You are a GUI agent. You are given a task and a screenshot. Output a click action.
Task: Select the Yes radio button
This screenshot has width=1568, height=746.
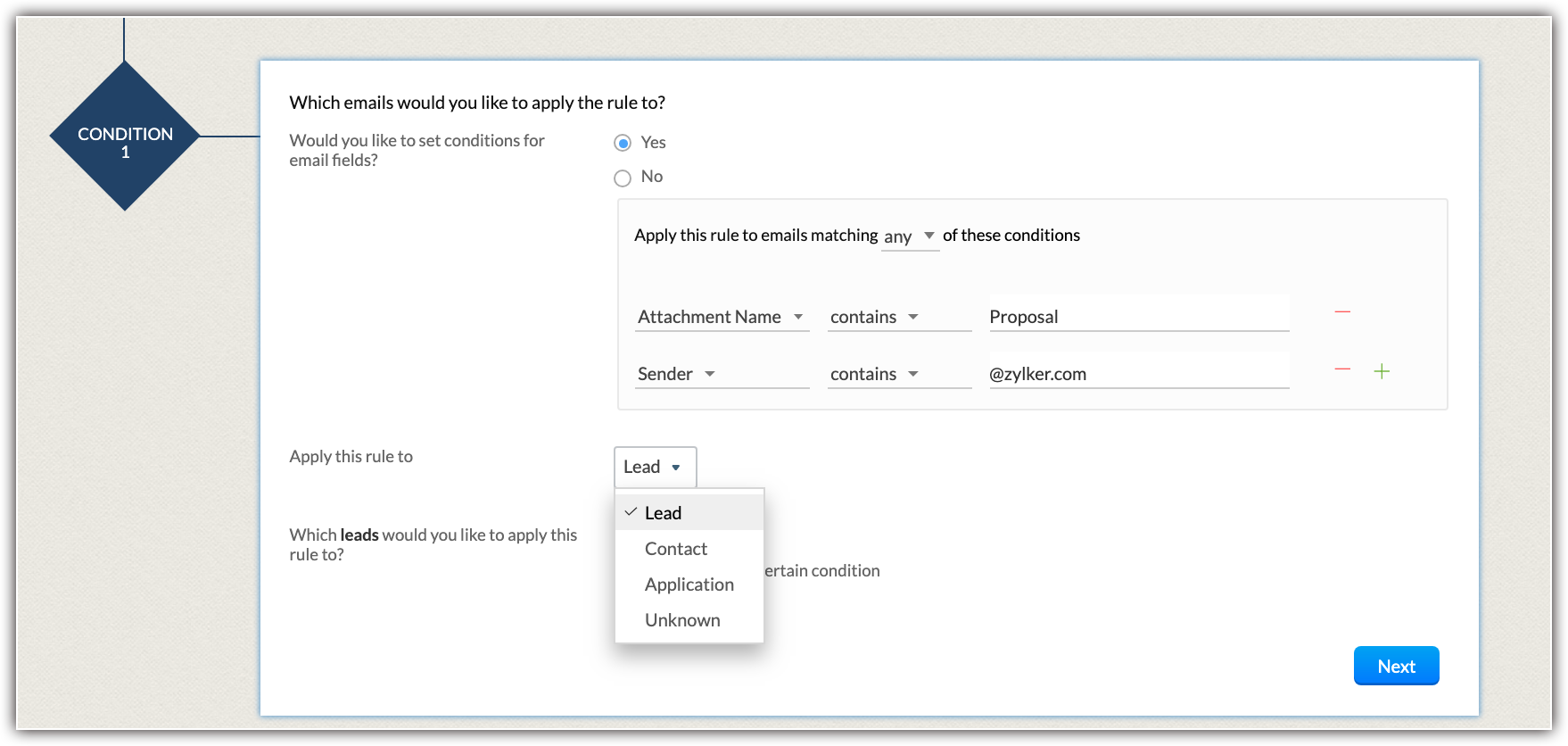pos(623,143)
